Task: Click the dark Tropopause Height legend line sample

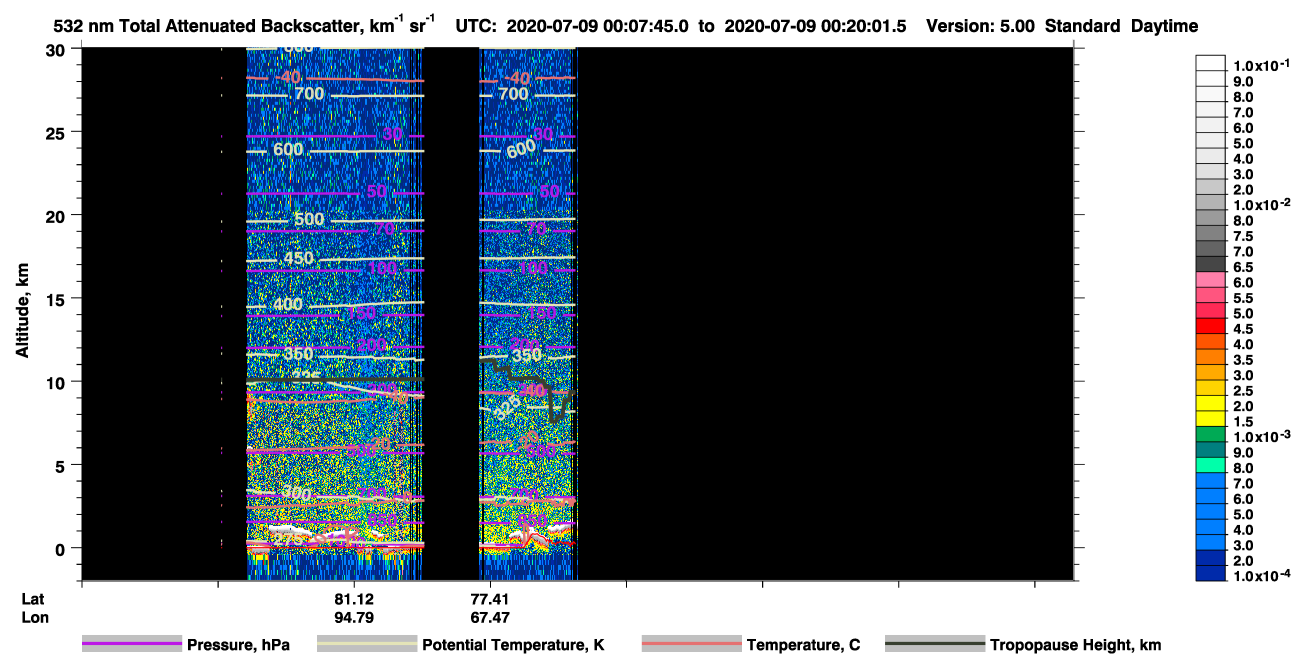Action: point(935,644)
